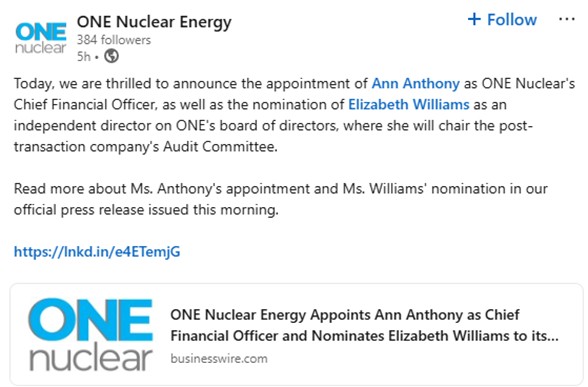This screenshot has height=387, width=588.
Task: Click Chief Financial Officer text in post body
Action: click(85, 104)
